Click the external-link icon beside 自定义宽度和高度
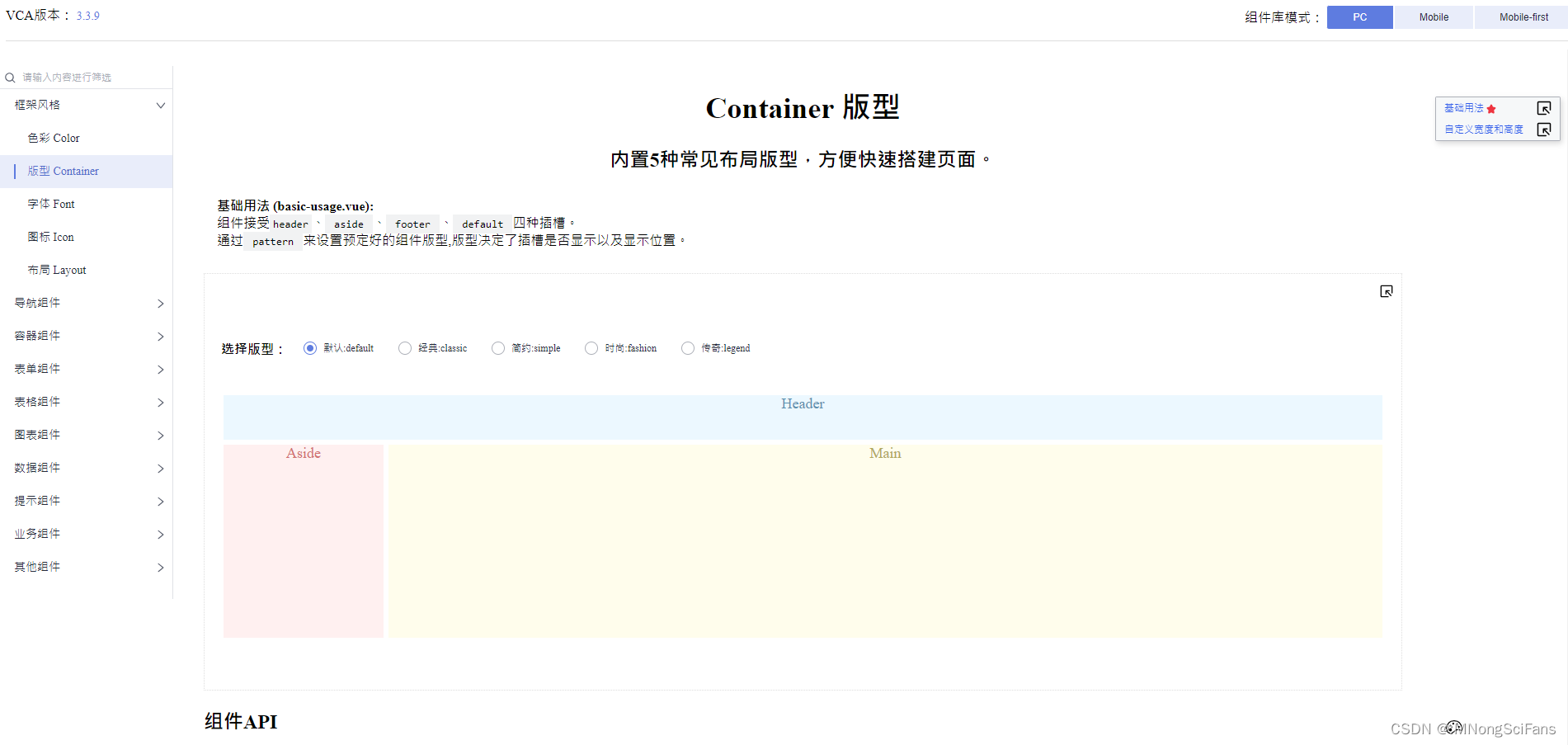The height and width of the screenshot is (745, 1568). point(1545,130)
